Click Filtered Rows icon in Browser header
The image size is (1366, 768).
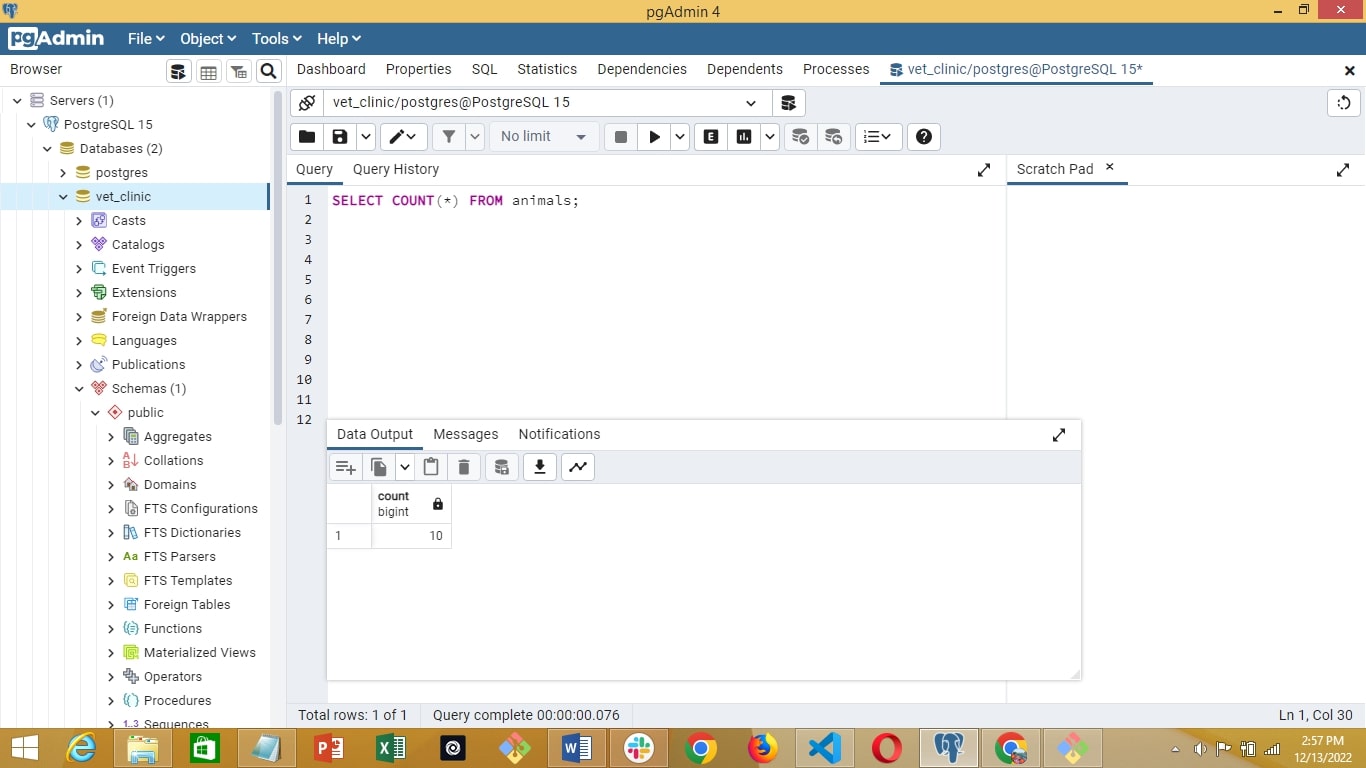(x=238, y=71)
